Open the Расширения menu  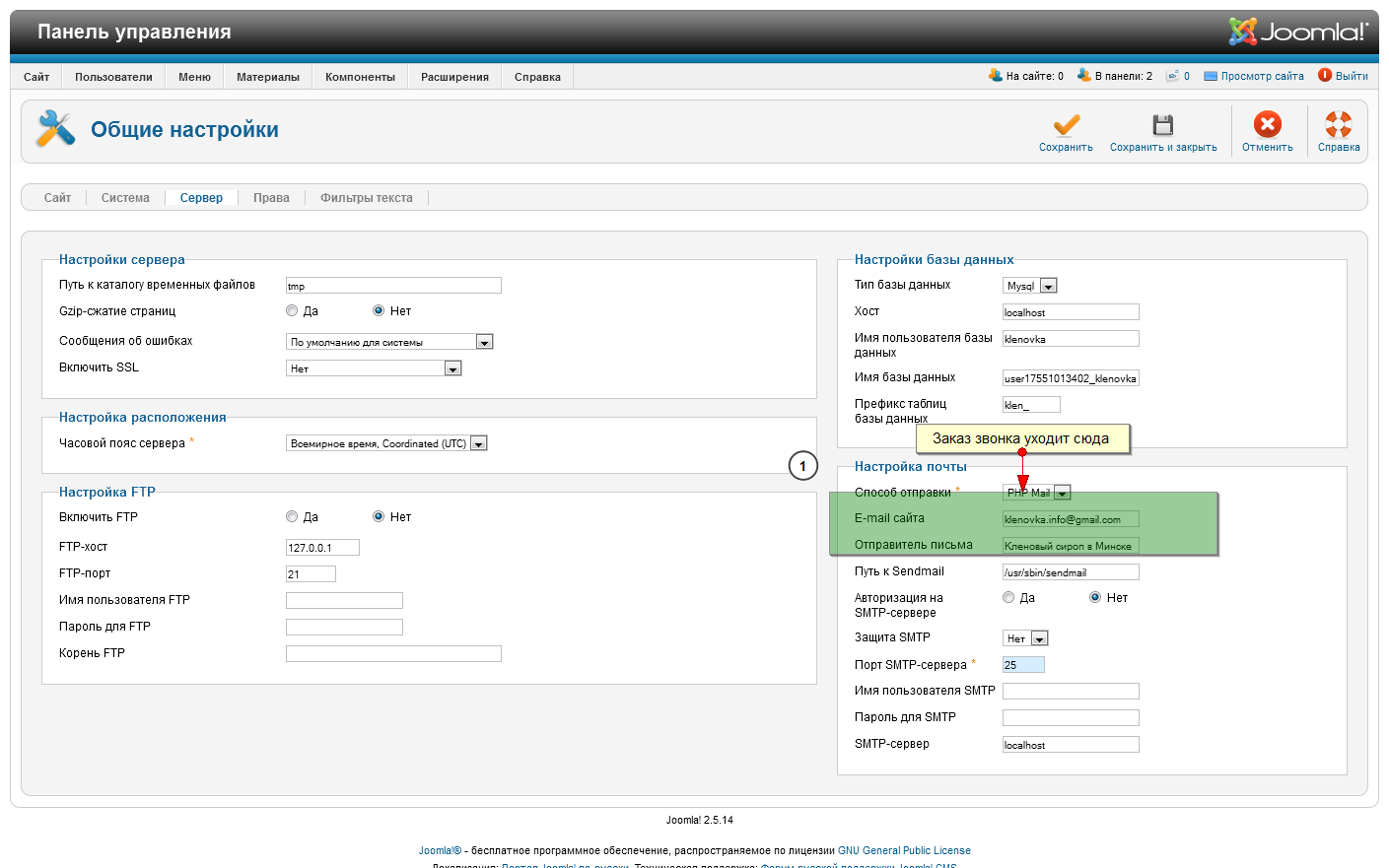pos(454,77)
